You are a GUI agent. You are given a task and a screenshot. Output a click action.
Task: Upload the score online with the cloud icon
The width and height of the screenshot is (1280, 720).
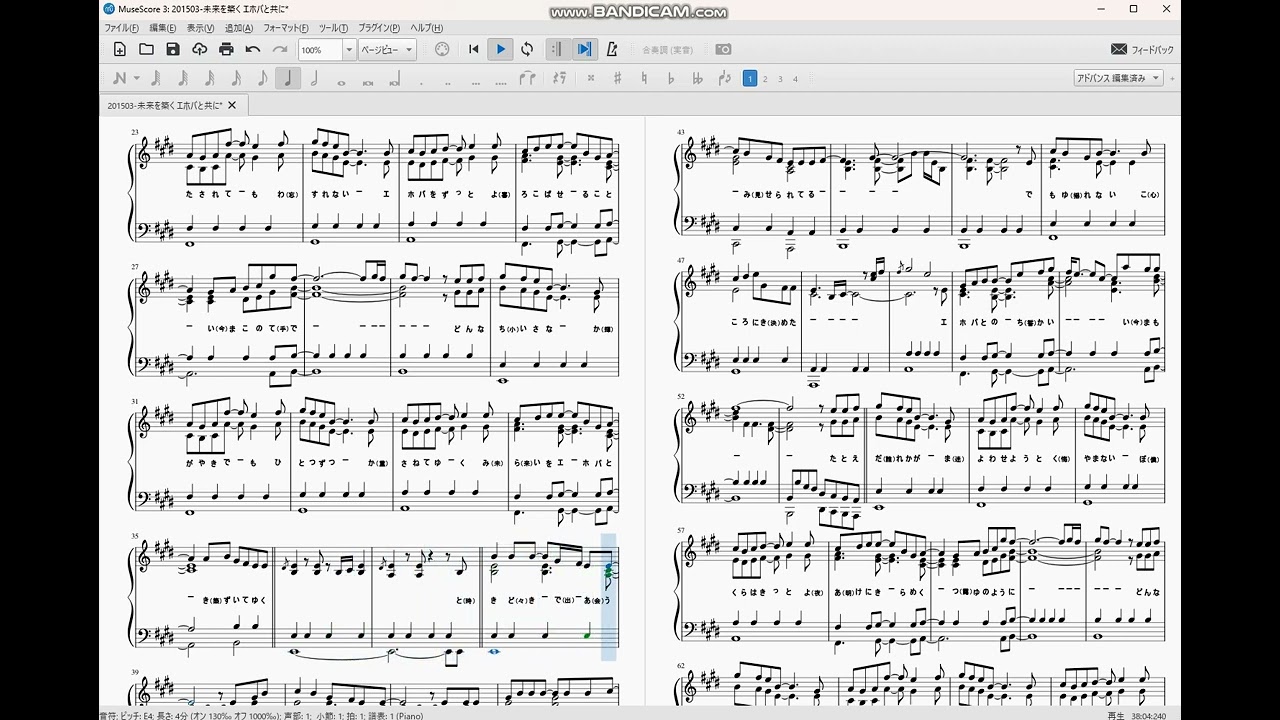click(199, 49)
